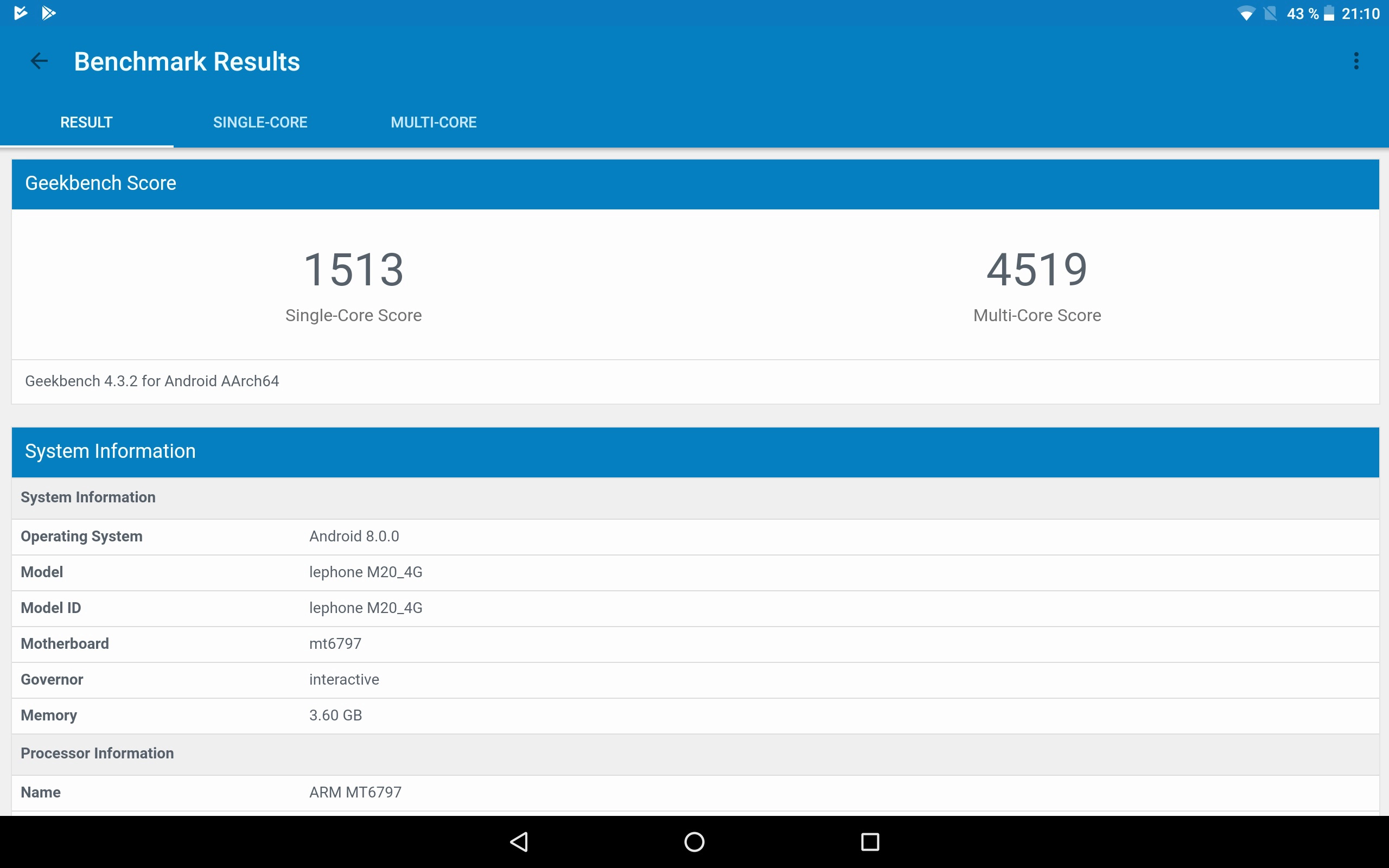Tap the ARM MT6797 processor name

click(x=355, y=792)
